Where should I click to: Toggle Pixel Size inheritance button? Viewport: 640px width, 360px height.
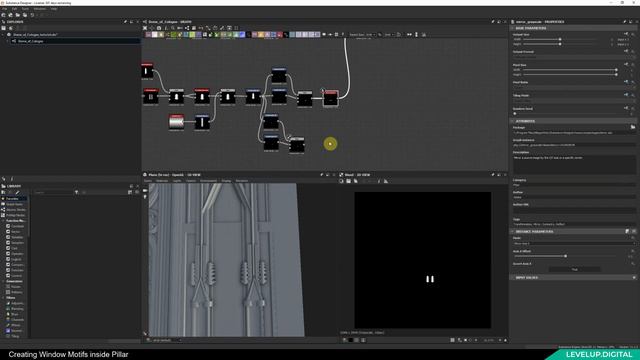pos(626,64)
